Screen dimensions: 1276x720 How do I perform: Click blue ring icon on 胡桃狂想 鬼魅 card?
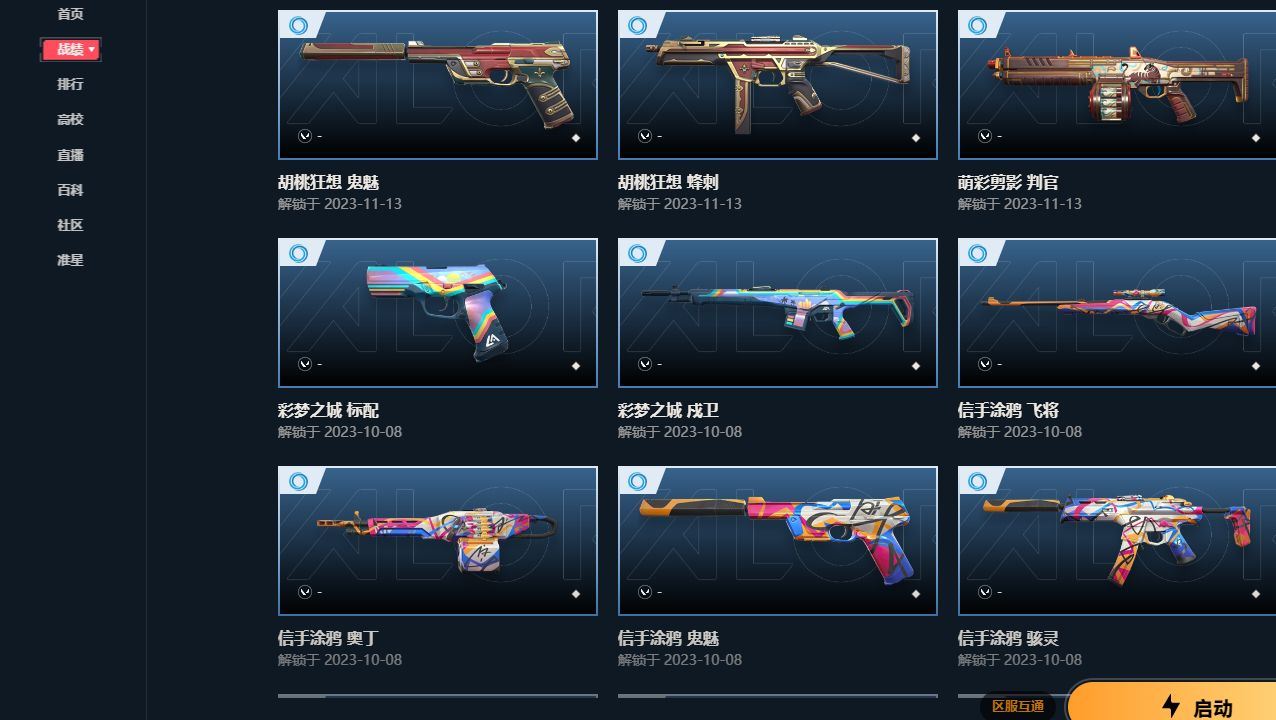(x=297, y=25)
